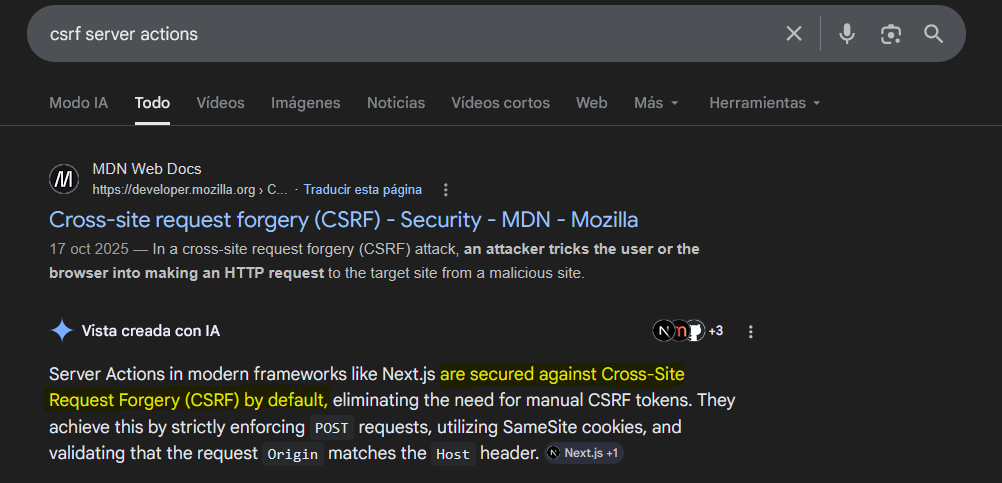Viewport: 1002px width, 483px height.
Task: Click the Next.js +1 source chip
Action: pos(584,453)
